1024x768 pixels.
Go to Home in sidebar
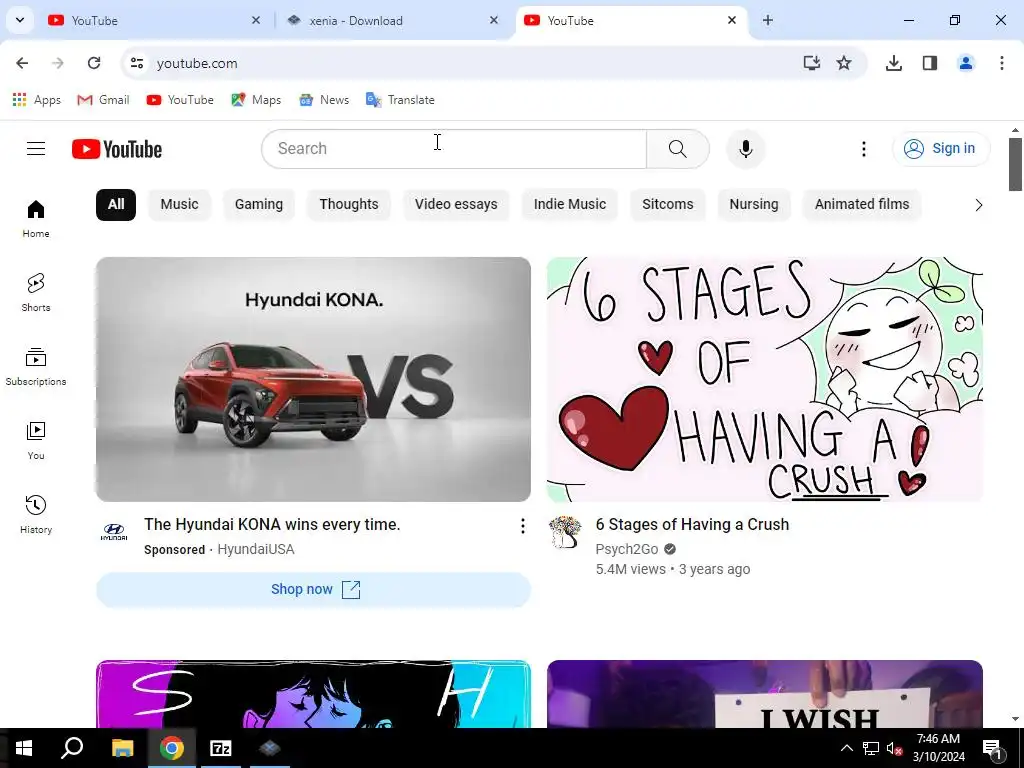(36, 218)
